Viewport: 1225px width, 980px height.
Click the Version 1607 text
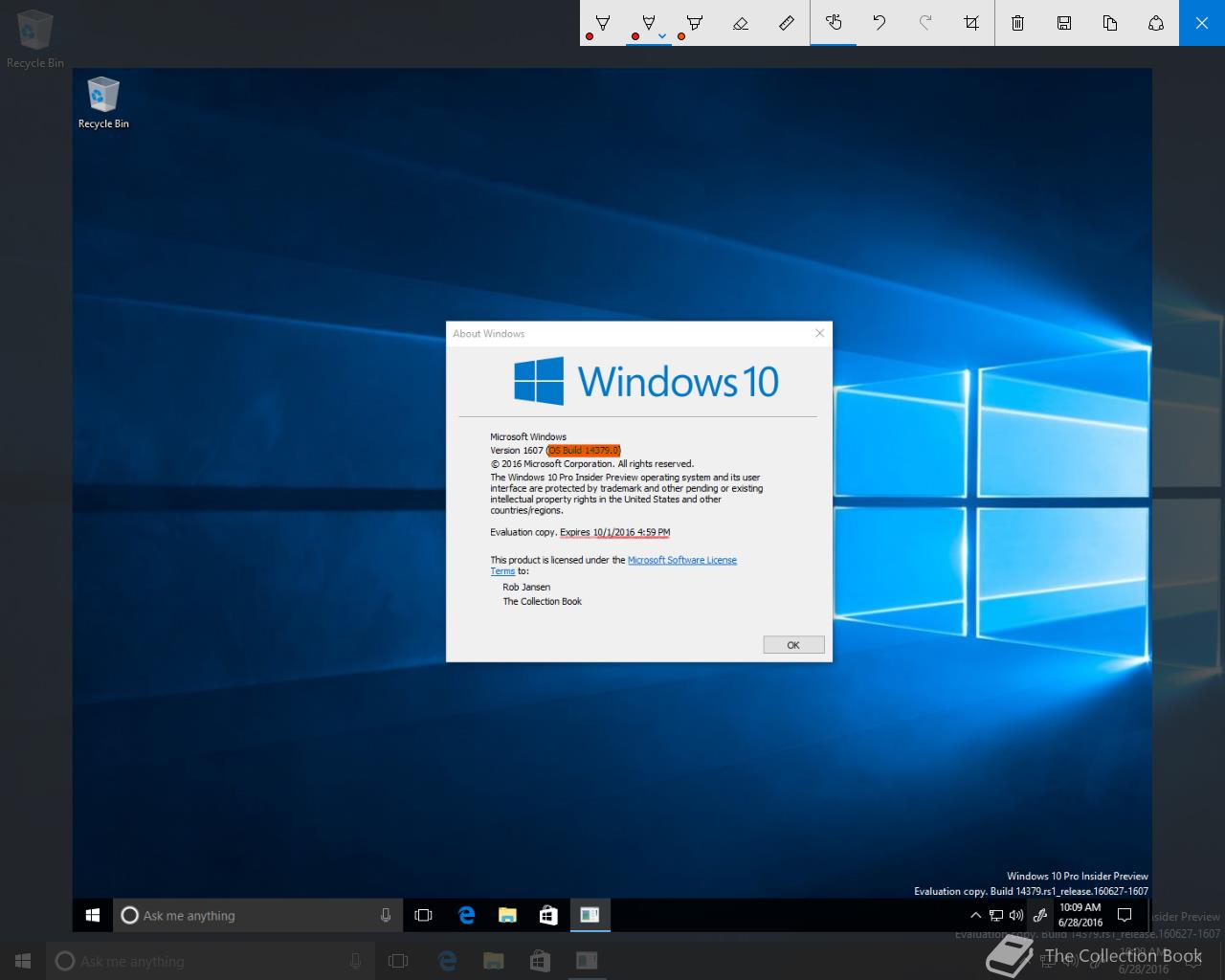click(x=517, y=450)
